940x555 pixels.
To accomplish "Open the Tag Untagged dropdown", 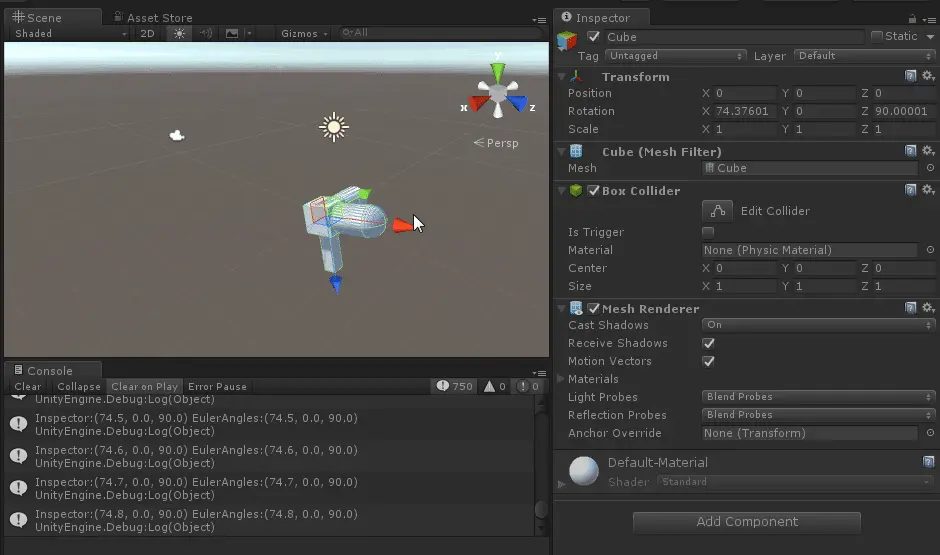I will tap(676, 56).
